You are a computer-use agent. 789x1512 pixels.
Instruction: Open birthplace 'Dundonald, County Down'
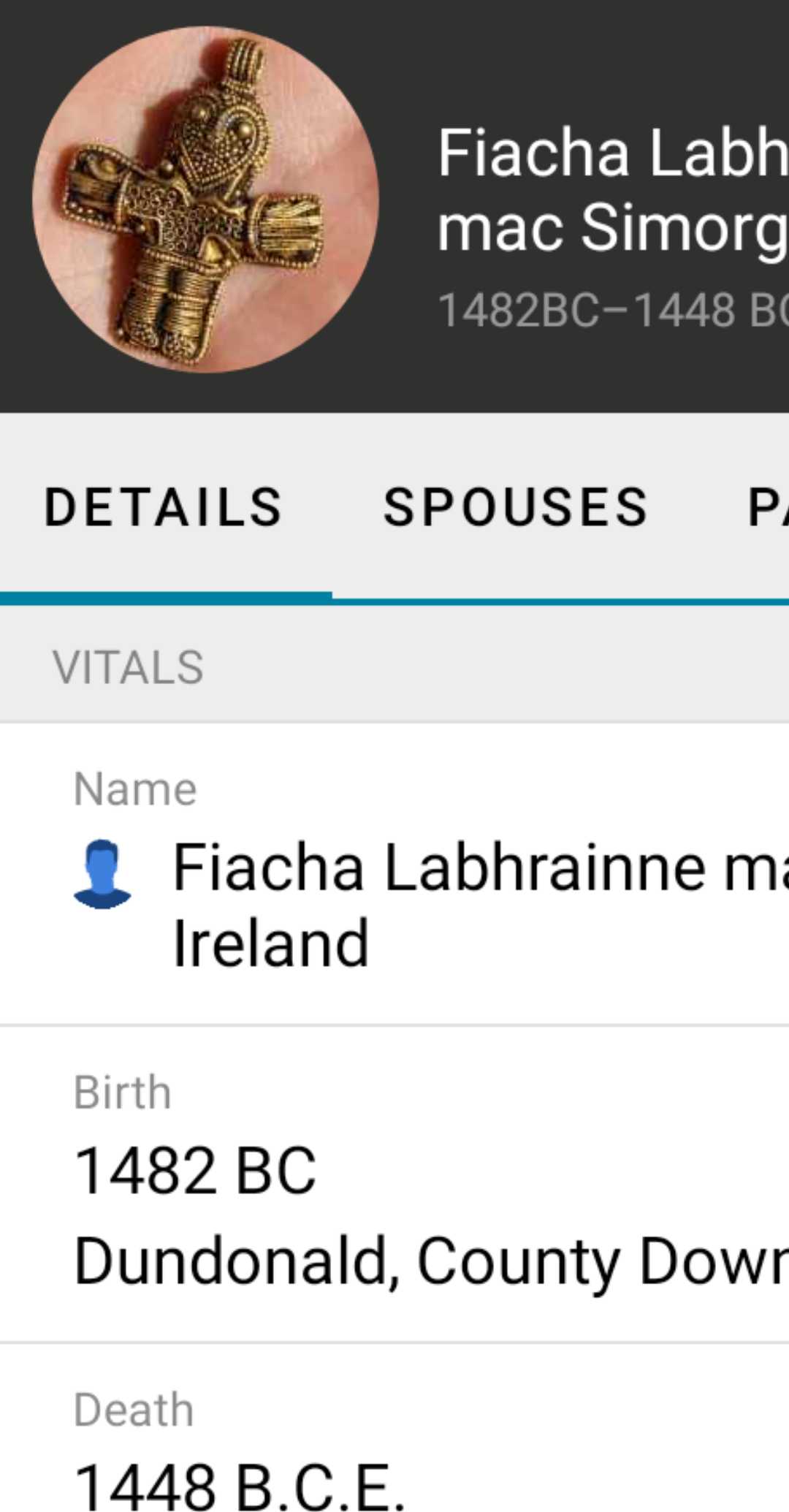(431, 1261)
